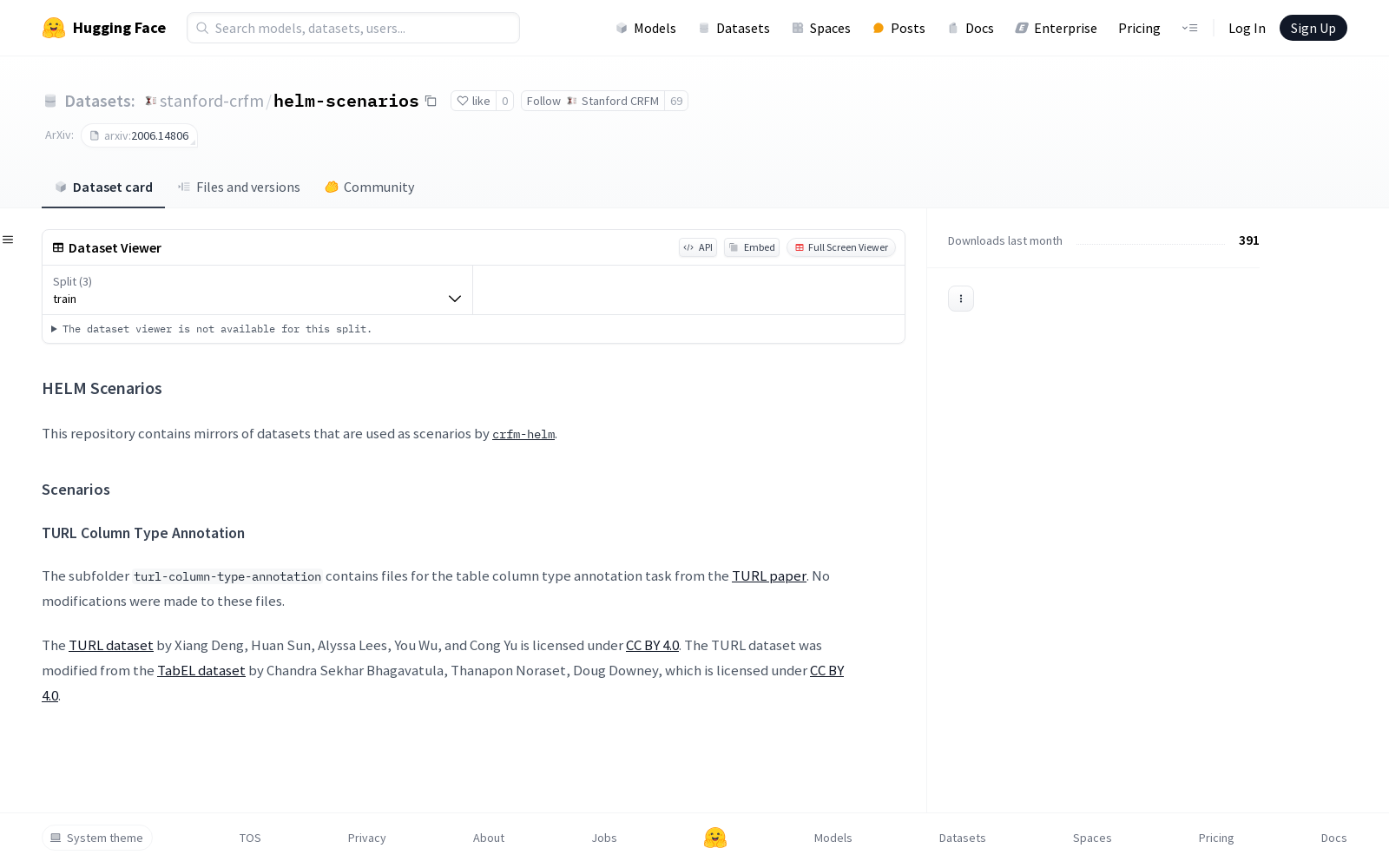1389x868 pixels.
Task: Like the dataset with heart button
Action: tap(473, 101)
